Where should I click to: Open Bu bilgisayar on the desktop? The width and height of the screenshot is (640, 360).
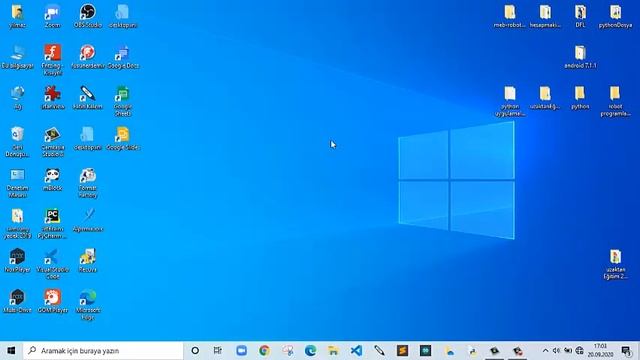[x=17, y=57]
